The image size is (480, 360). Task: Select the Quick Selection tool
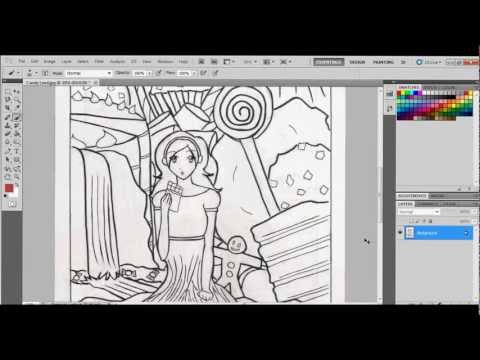16,99
